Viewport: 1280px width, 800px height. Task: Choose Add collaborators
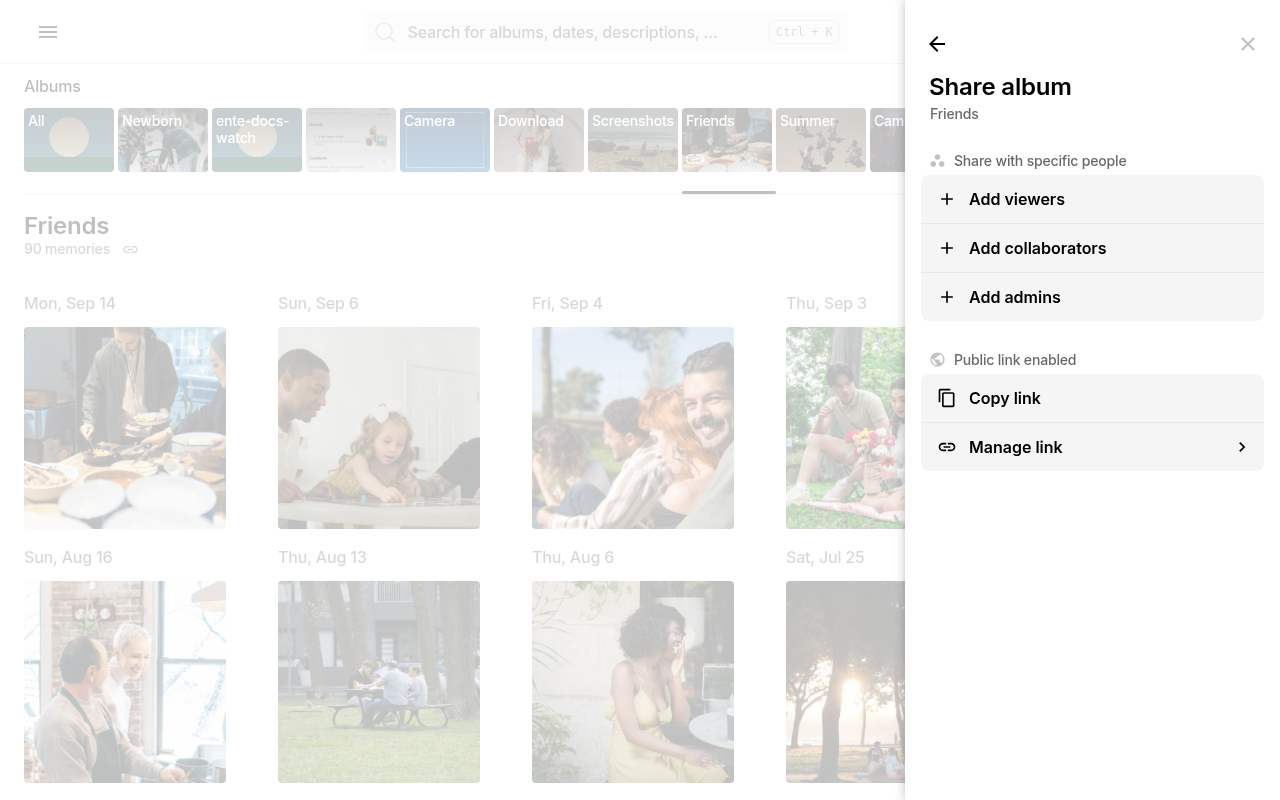tap(1092, 248)
